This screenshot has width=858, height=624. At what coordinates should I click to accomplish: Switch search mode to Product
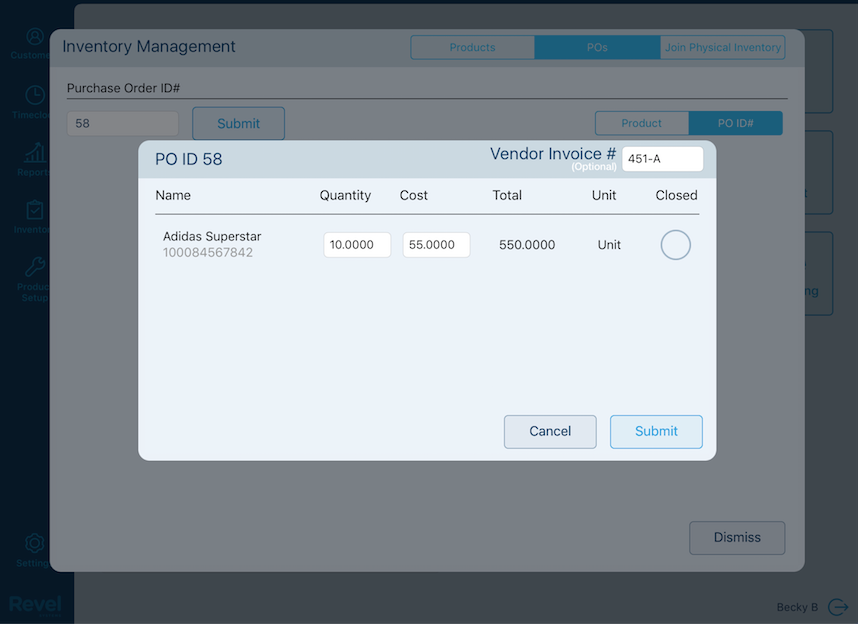coord(641,123)
